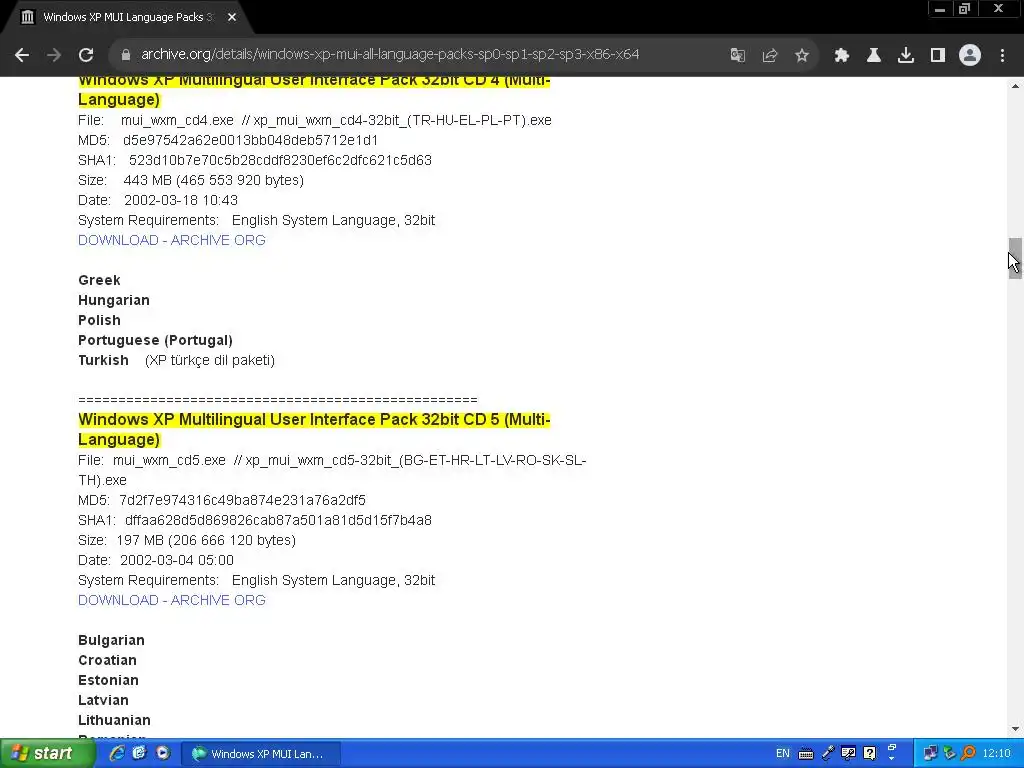The image size is (1024, 768).
Task: Click the language bar keyboard icon
Action: [806, 754]
